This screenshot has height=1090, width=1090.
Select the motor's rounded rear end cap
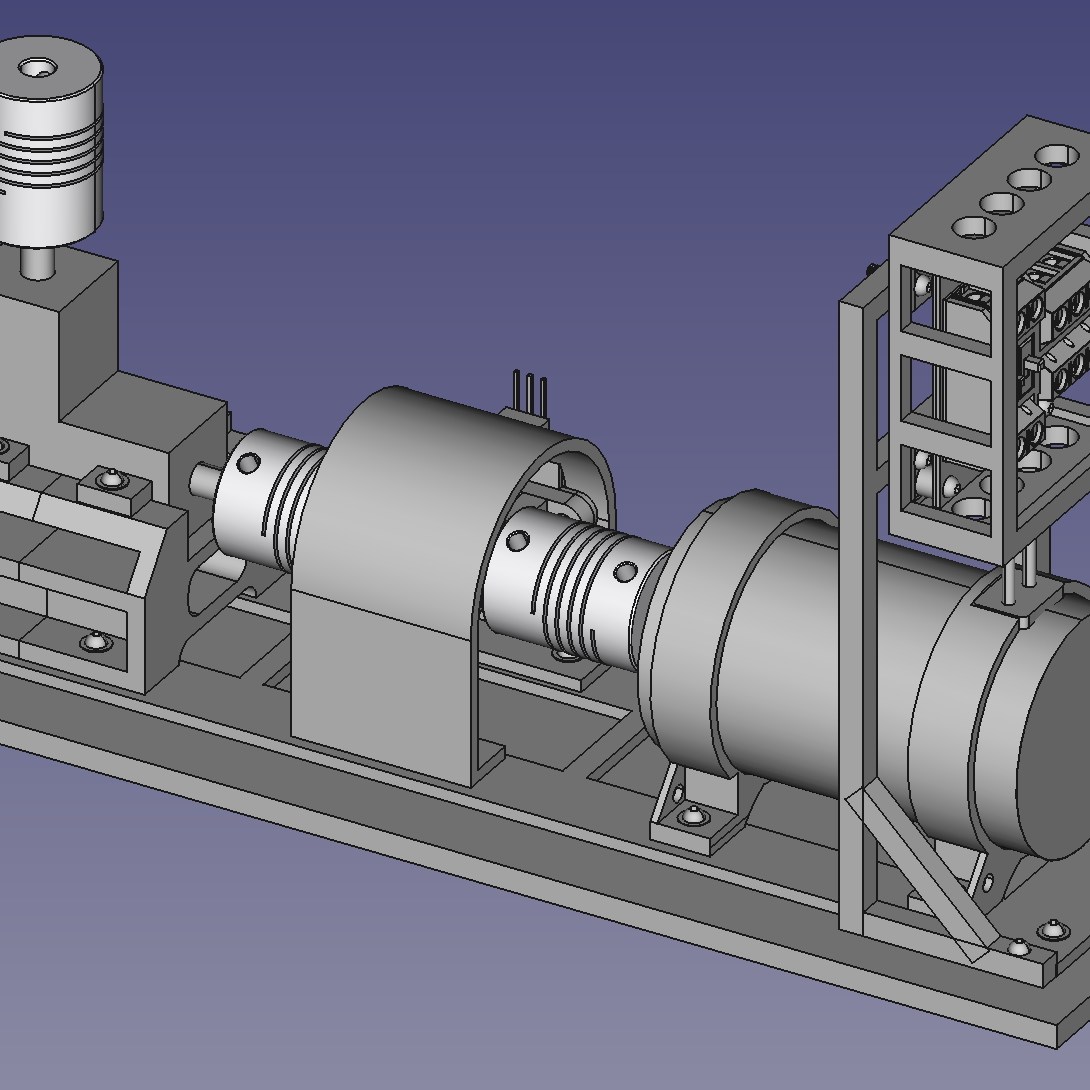[x=1055, y=730]
